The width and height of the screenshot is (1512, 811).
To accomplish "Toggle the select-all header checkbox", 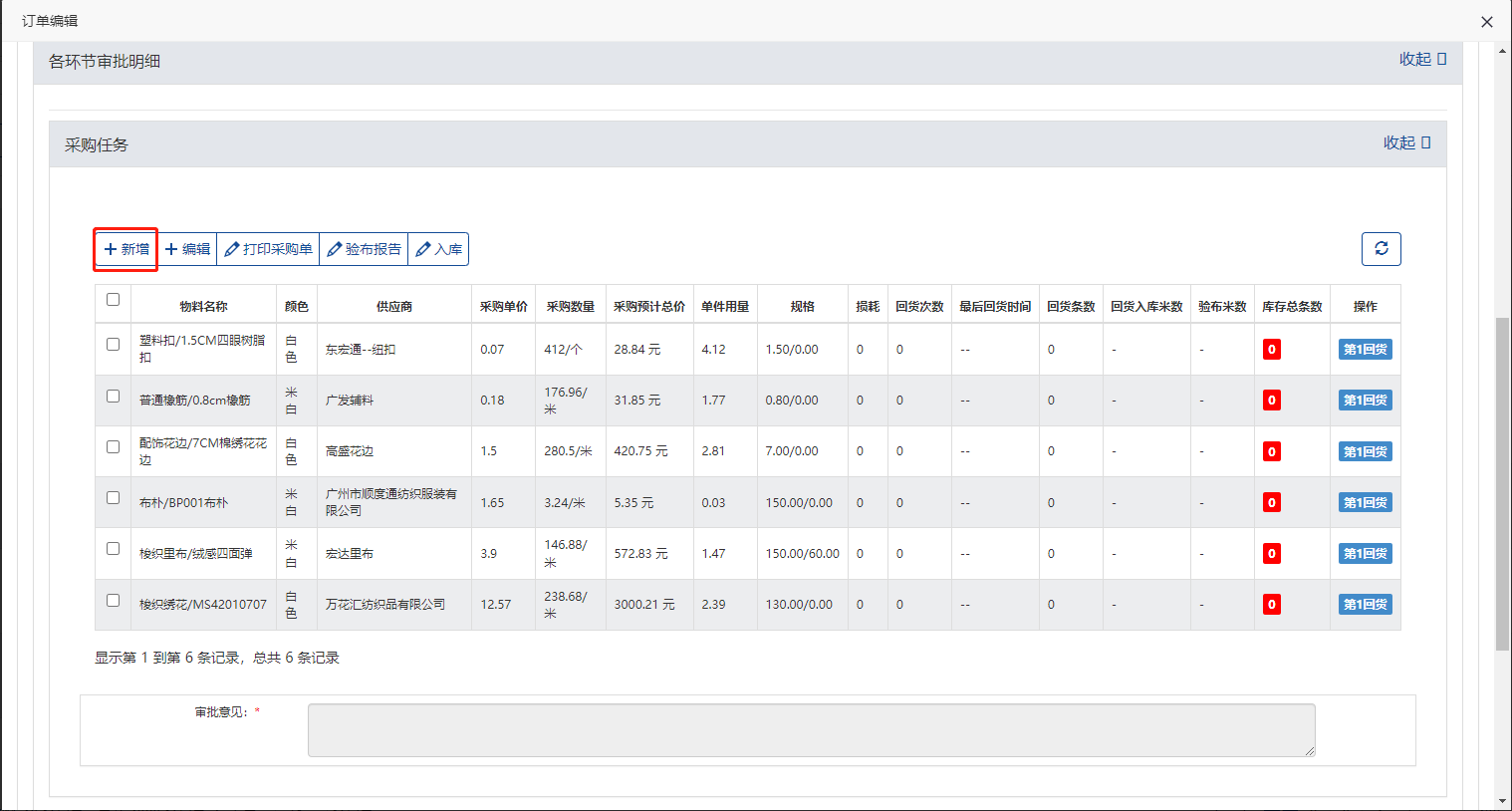I will click(x=113, y=300).
